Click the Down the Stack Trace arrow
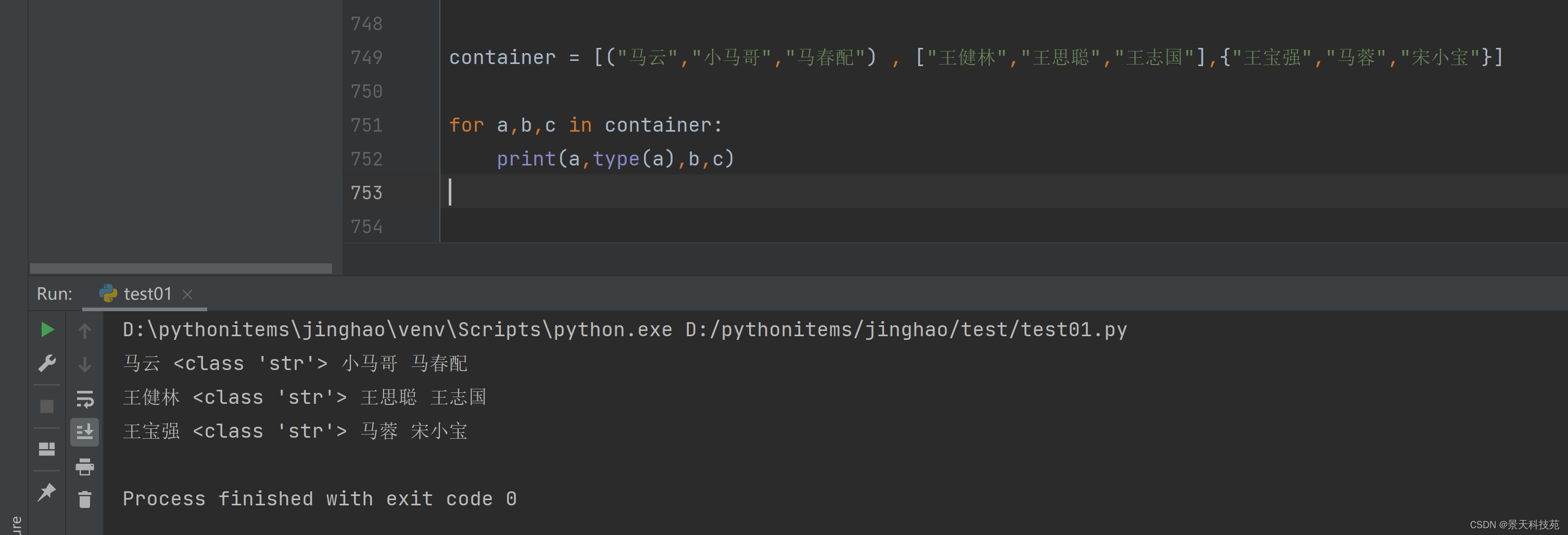1568x535 pixels. point(85,365)
